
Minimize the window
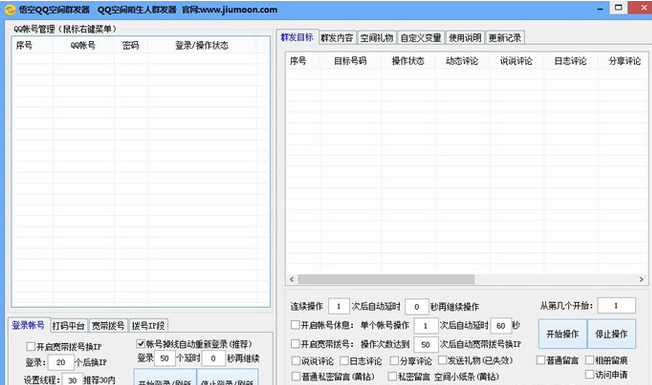point(600,9)
